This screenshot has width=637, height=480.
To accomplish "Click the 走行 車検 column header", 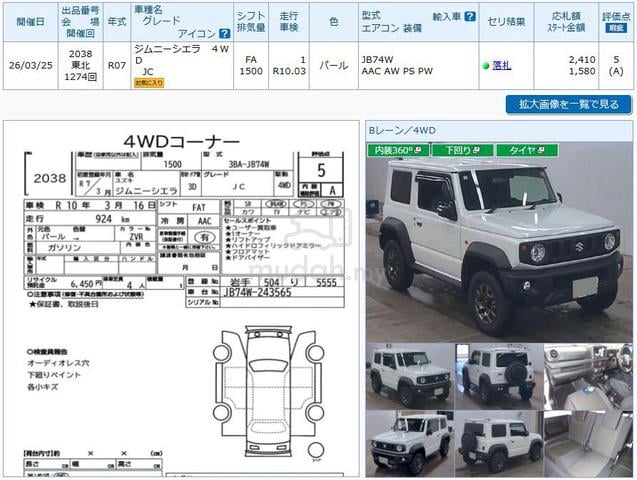I will [289, 22].
